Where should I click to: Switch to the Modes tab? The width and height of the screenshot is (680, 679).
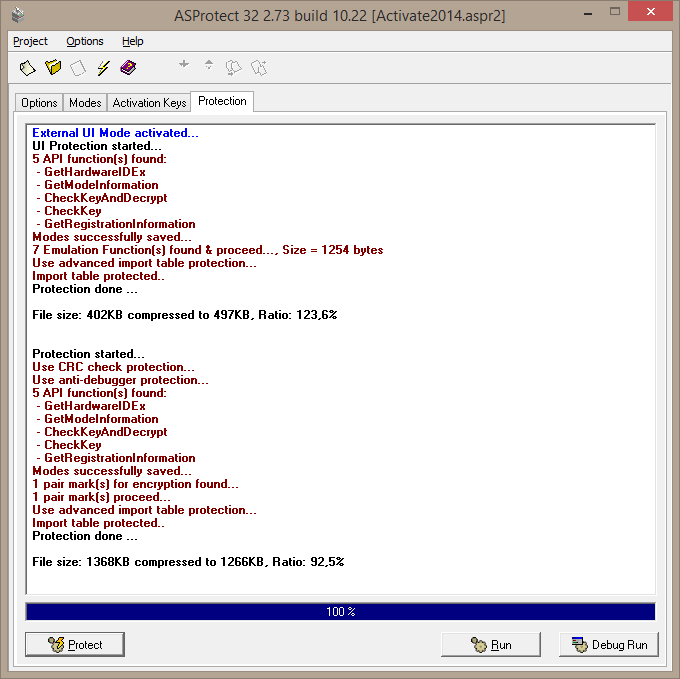85,103
